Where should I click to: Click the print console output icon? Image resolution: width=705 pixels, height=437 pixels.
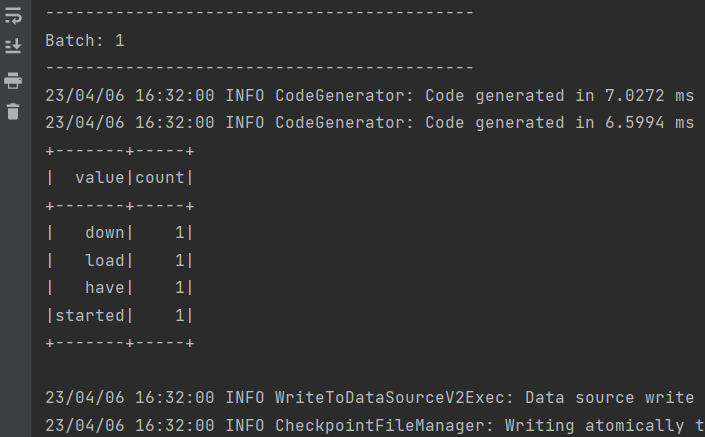pos(13,80)
